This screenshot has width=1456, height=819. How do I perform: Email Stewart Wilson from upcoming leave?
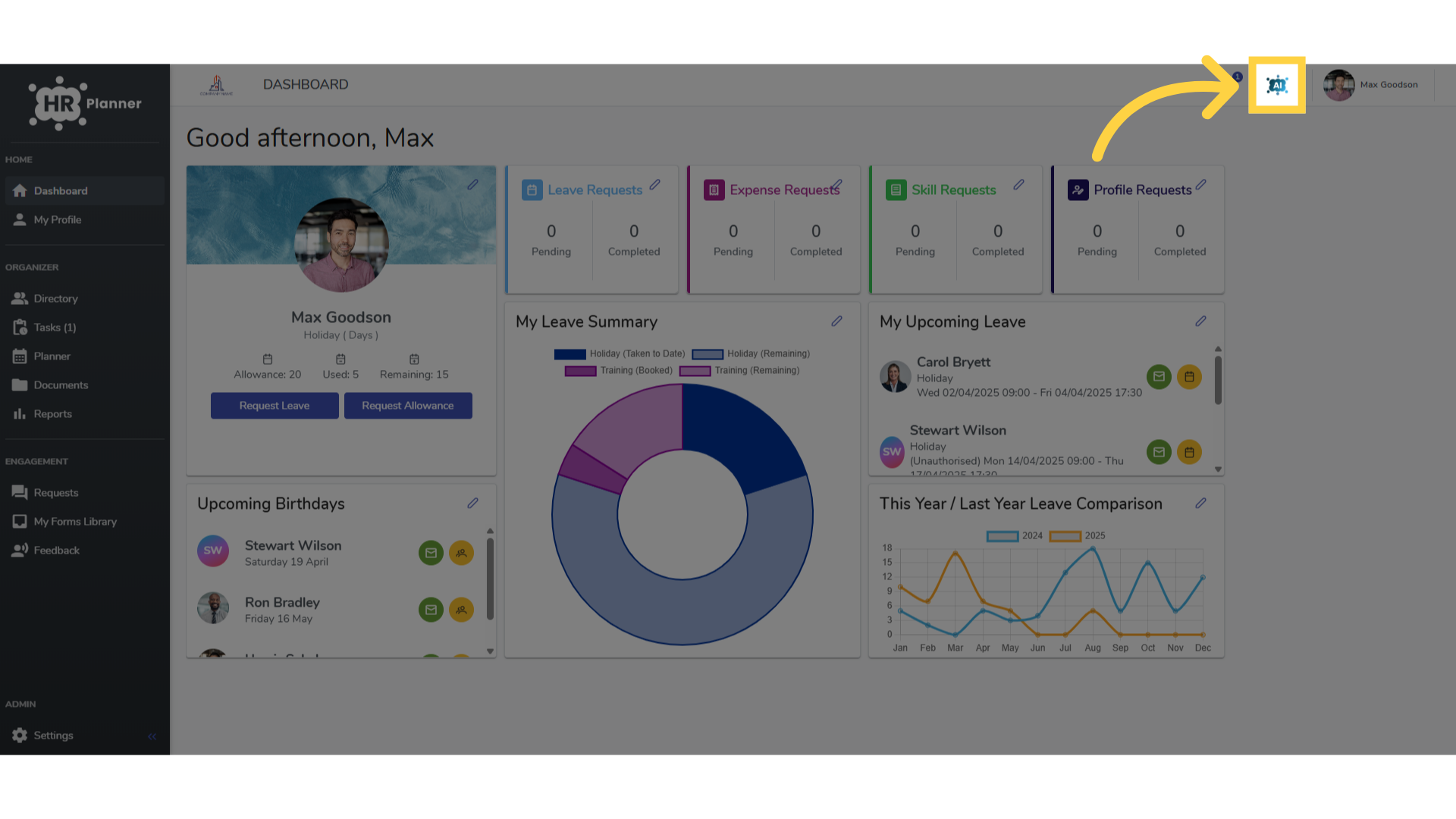[x=1159, y=453]
